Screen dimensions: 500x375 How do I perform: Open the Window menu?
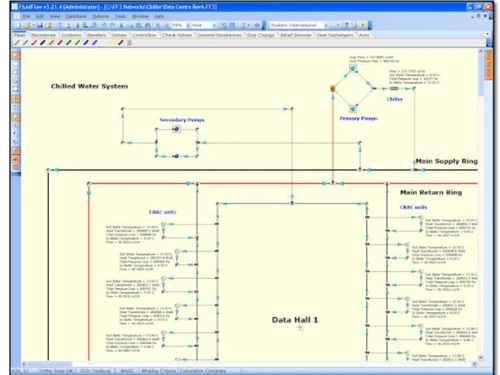(140, 16)
